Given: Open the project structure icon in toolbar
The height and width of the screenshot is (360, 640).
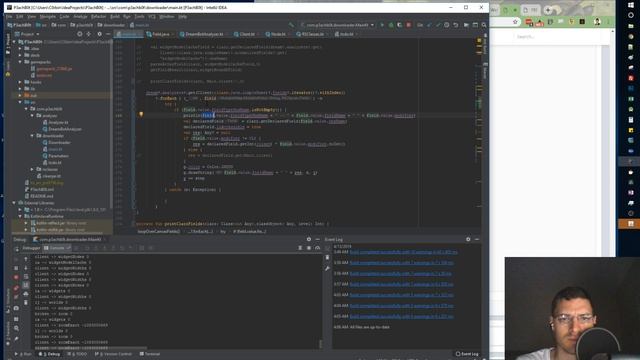Looking at the screenshot, I should 466,25.
